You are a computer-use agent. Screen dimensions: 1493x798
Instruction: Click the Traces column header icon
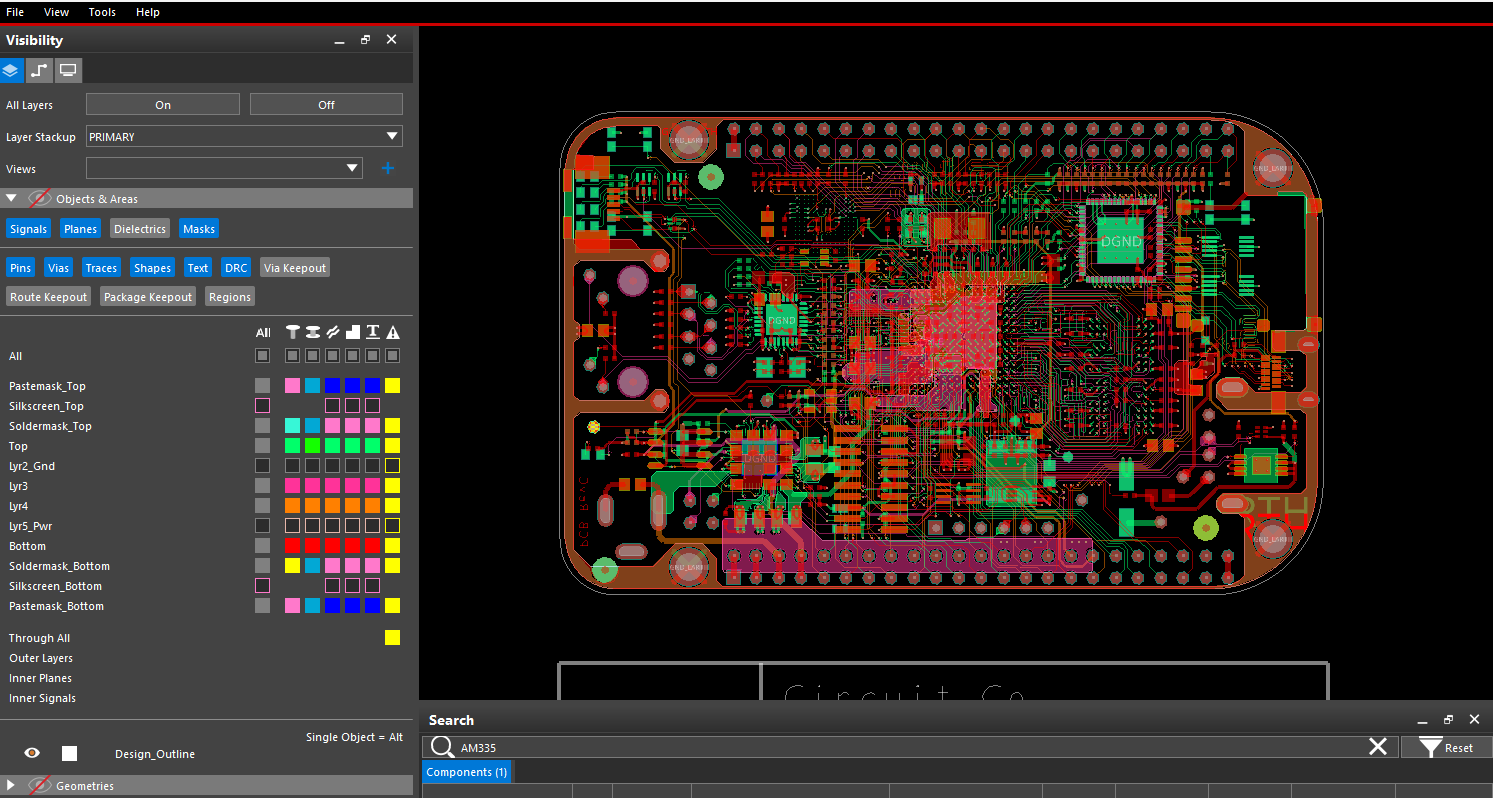coord(332,332)
